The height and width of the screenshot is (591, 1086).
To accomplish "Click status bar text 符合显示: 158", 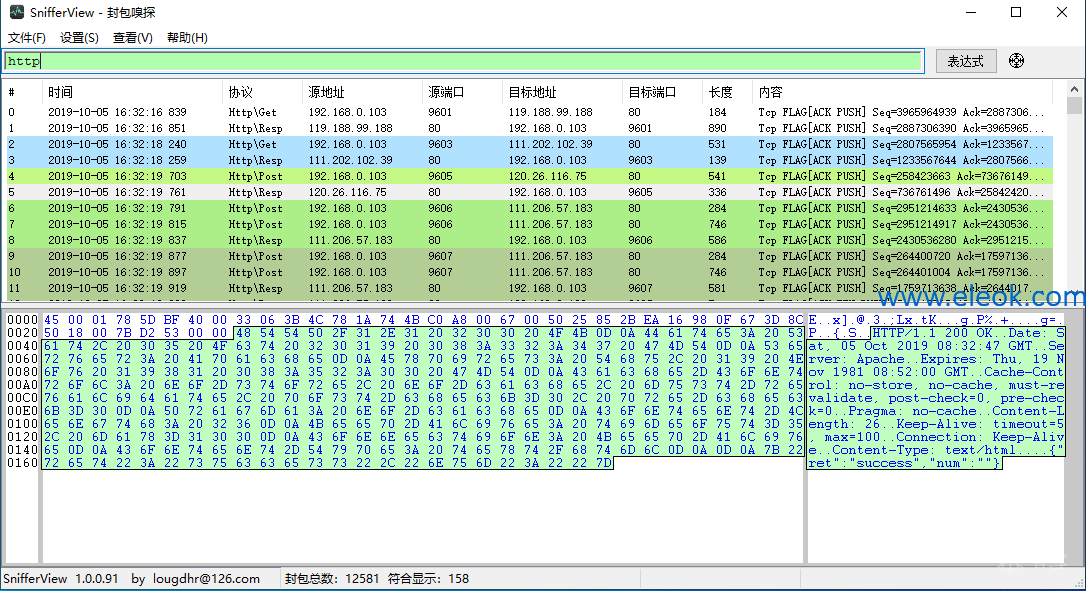I will [x=428, y=579].
